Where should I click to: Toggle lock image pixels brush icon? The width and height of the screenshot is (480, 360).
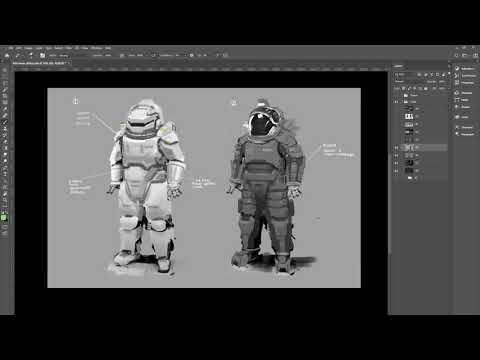[409, 89]
